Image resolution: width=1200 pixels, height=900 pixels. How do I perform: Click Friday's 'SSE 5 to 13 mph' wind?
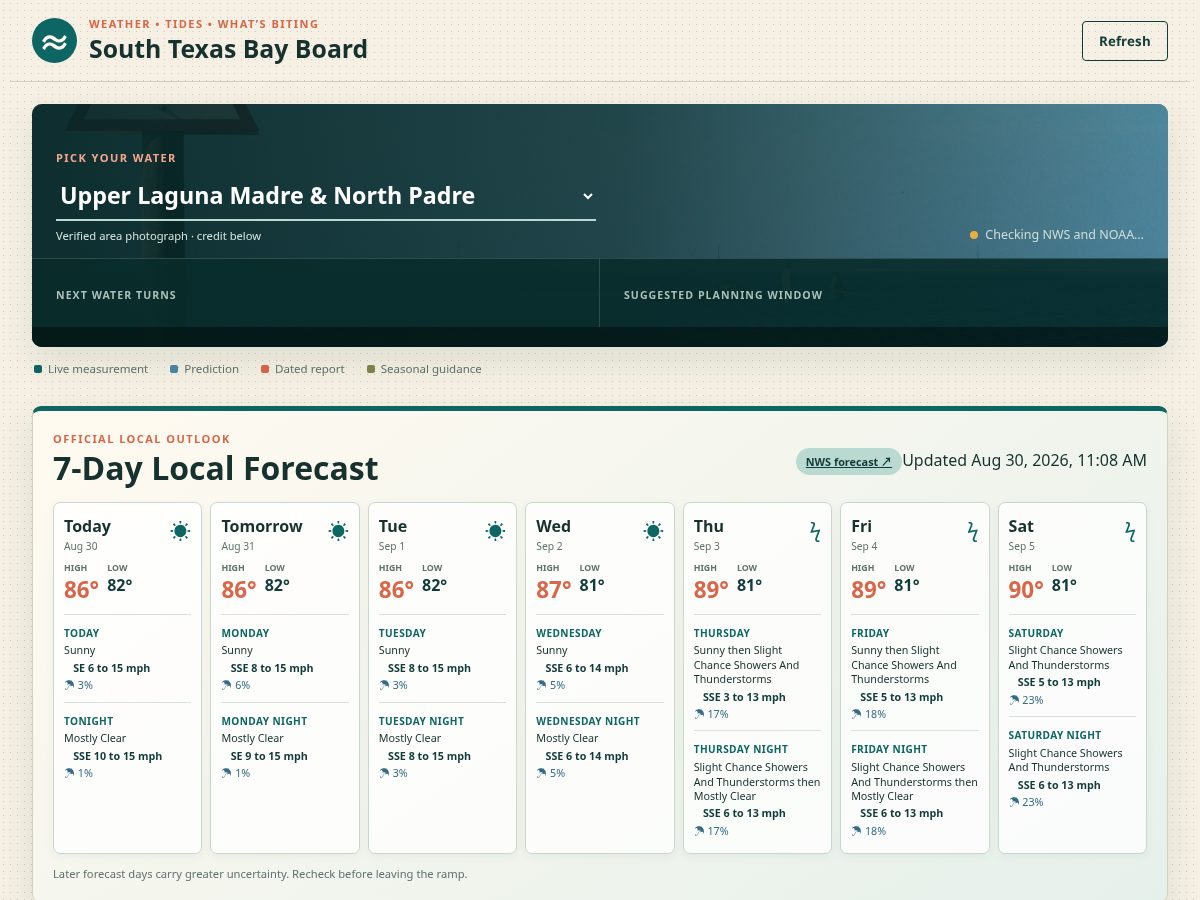point(902,697)
